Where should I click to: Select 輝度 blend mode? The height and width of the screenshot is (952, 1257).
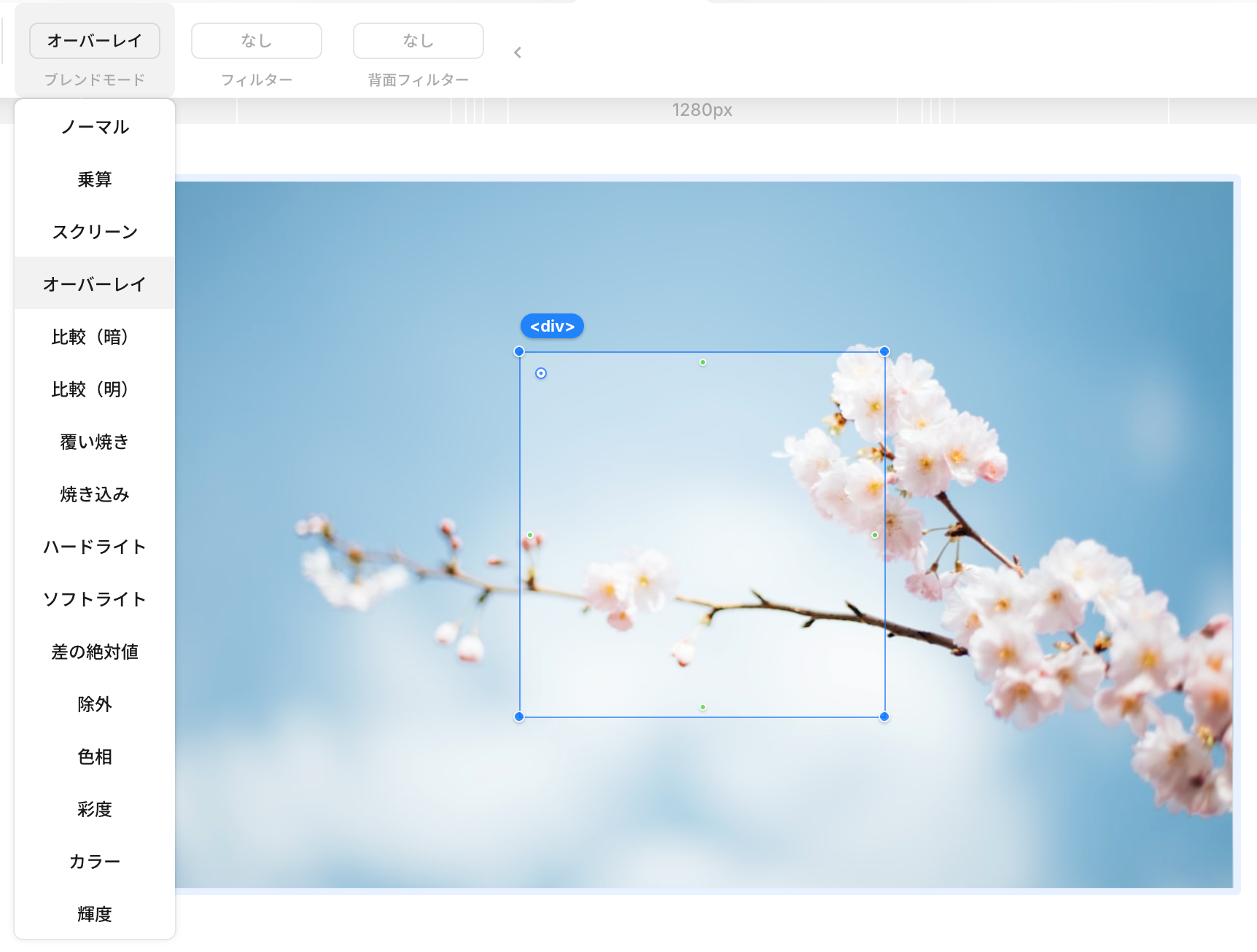(x=95, y=914)
